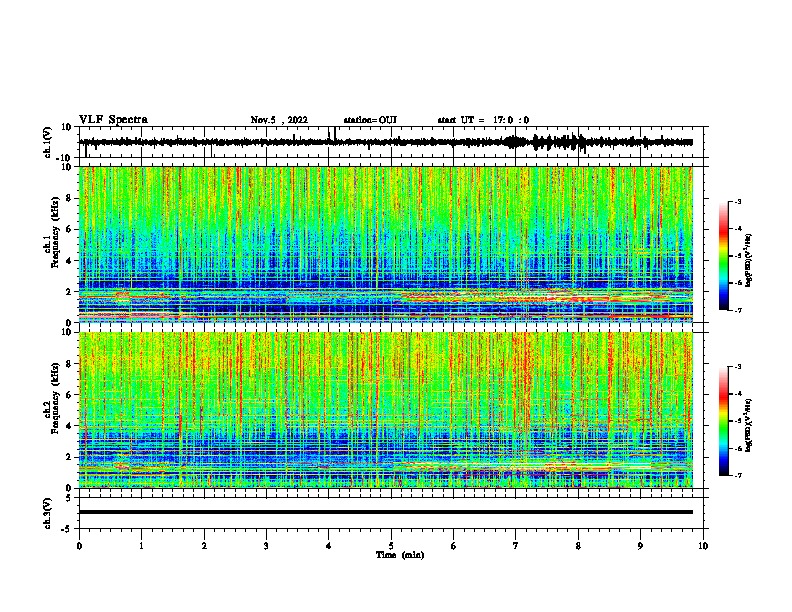Click the "4" kHz tick on ch.1 frequency axis
This screenshot has width=792, height=612.
(x=69, y=261)
